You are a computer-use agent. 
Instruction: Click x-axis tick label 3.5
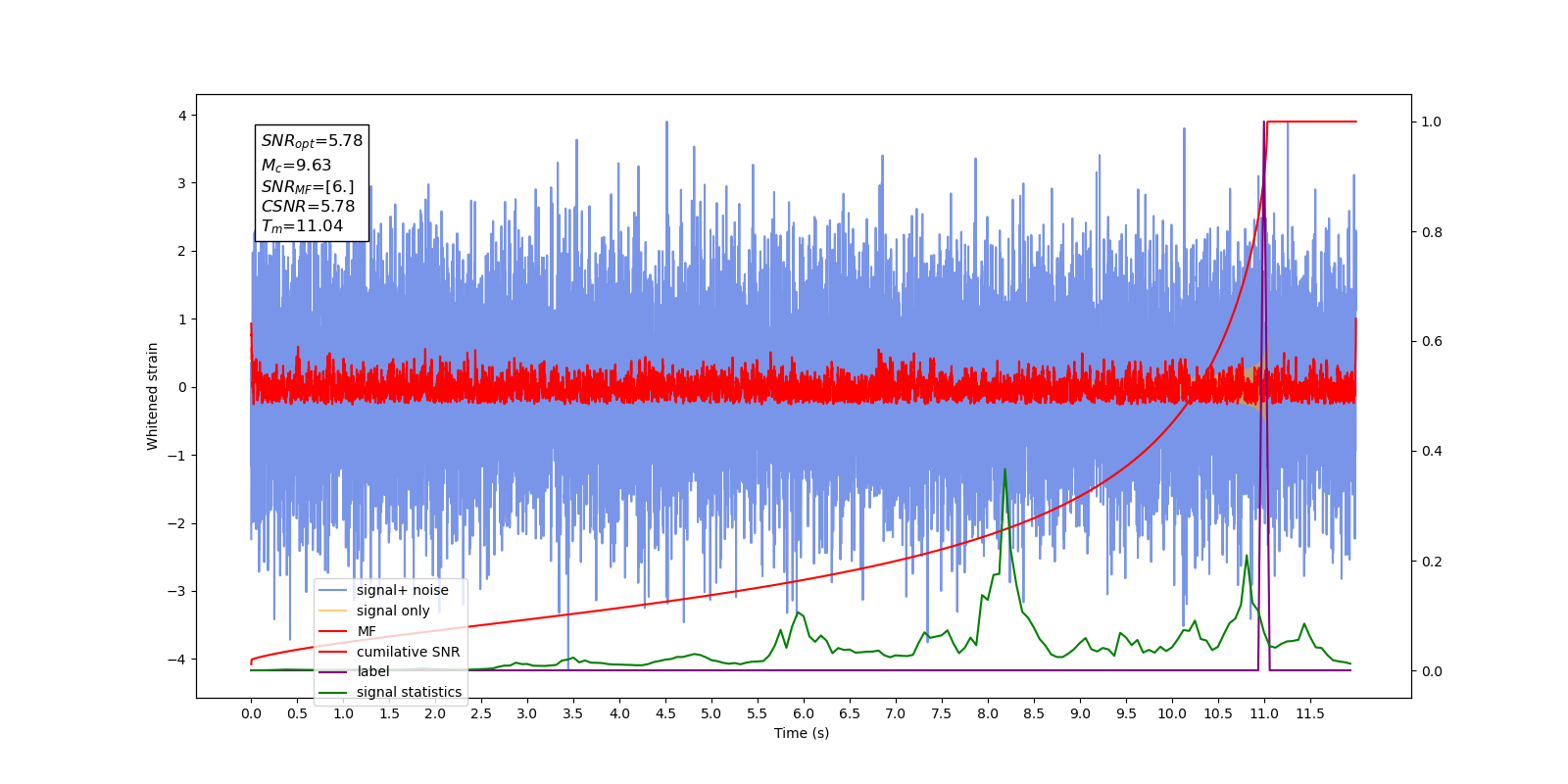point(573,713)
